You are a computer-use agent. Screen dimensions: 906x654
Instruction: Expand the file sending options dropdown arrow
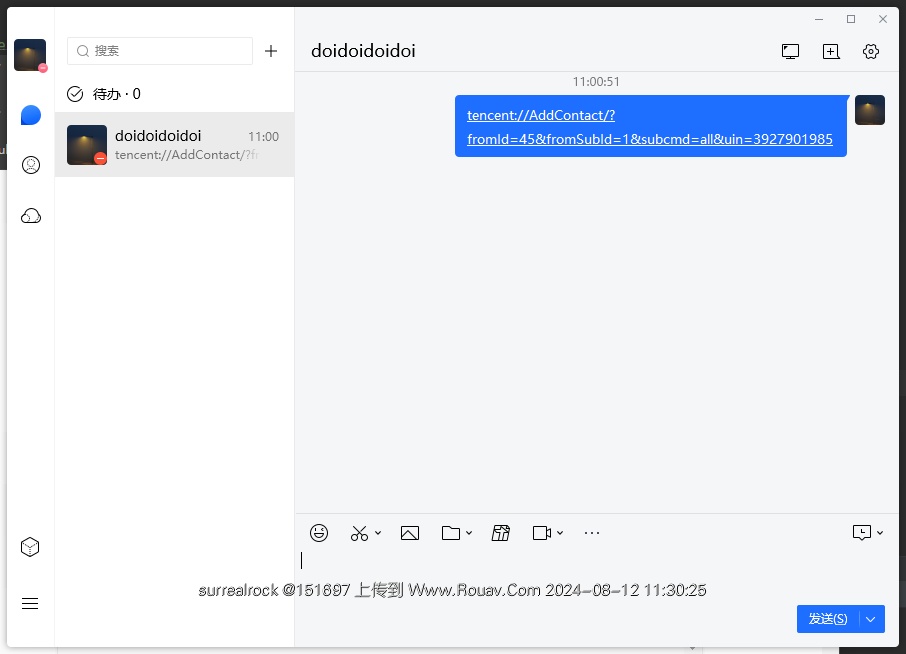(469, 533)
